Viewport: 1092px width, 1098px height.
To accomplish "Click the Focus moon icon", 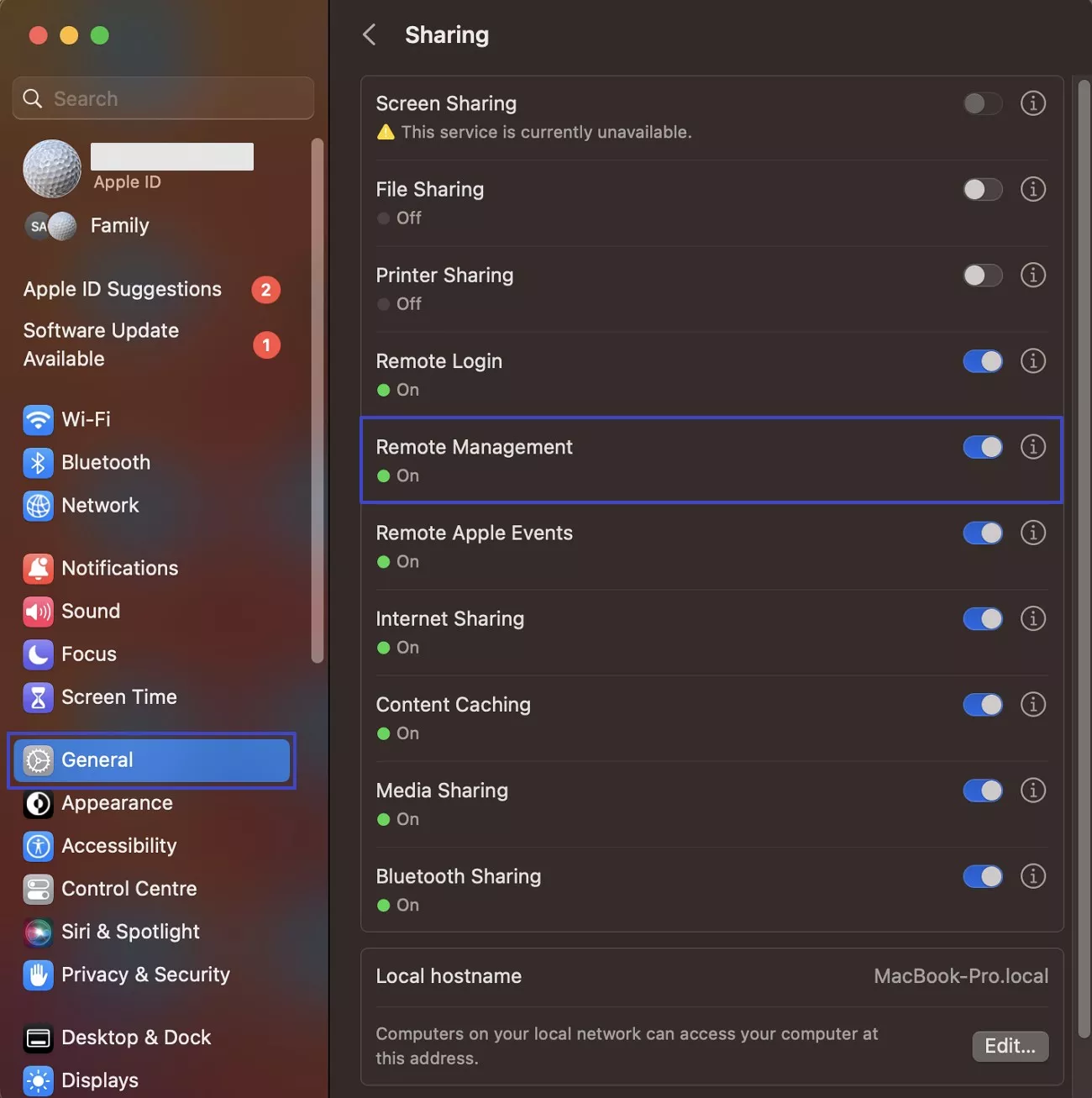I will (38, 654).
